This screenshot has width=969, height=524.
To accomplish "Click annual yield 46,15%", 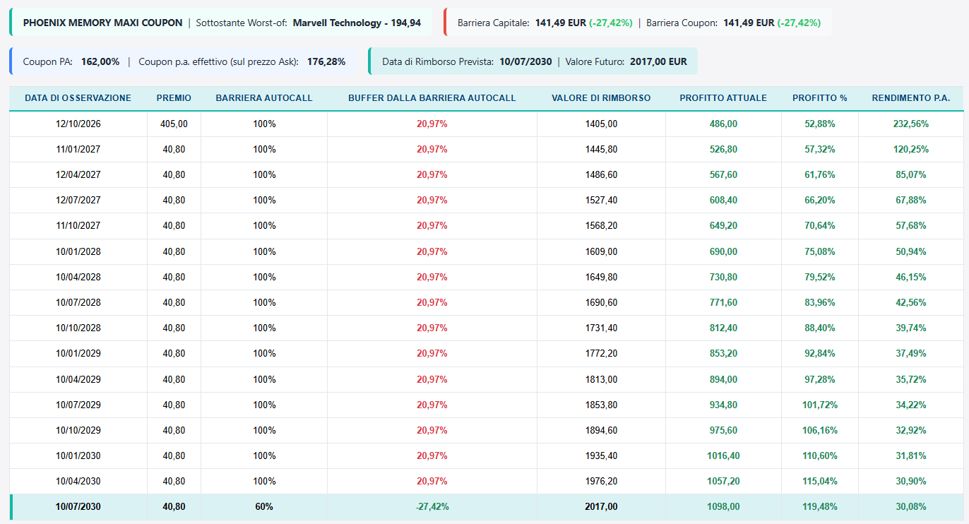I will (x=911, y=277).
